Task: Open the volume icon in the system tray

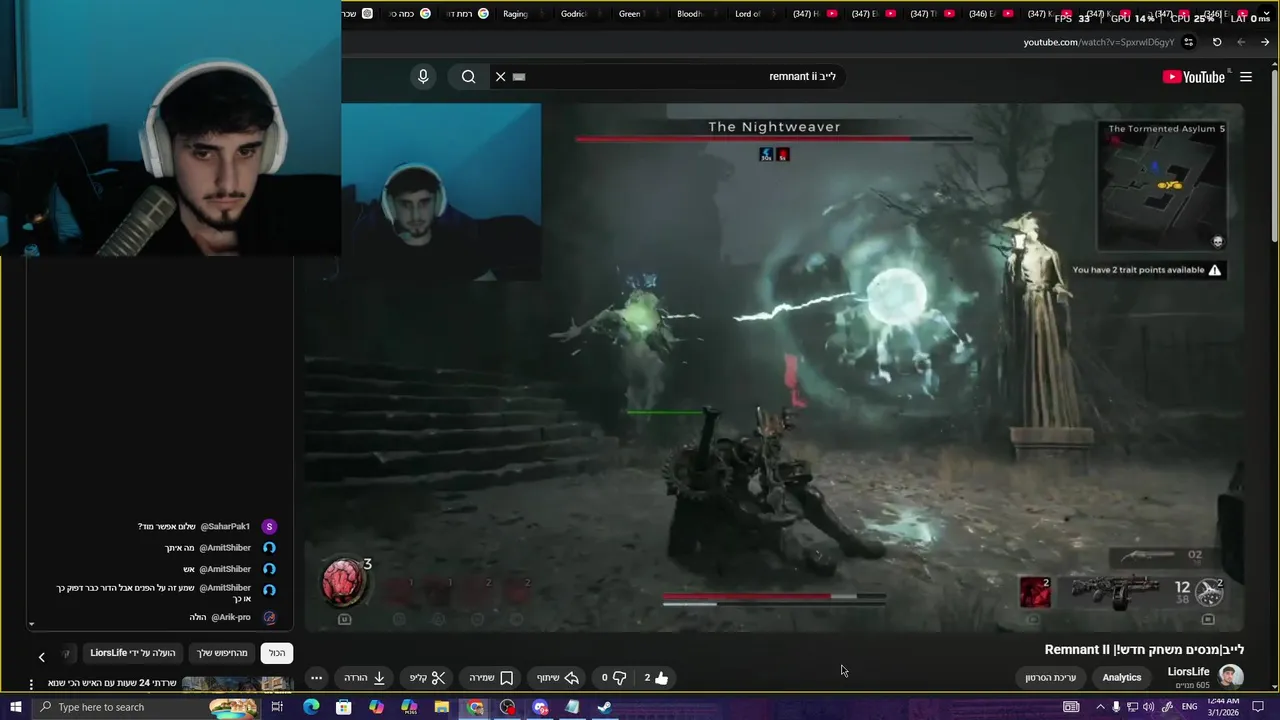Action: pos(1148,707)
